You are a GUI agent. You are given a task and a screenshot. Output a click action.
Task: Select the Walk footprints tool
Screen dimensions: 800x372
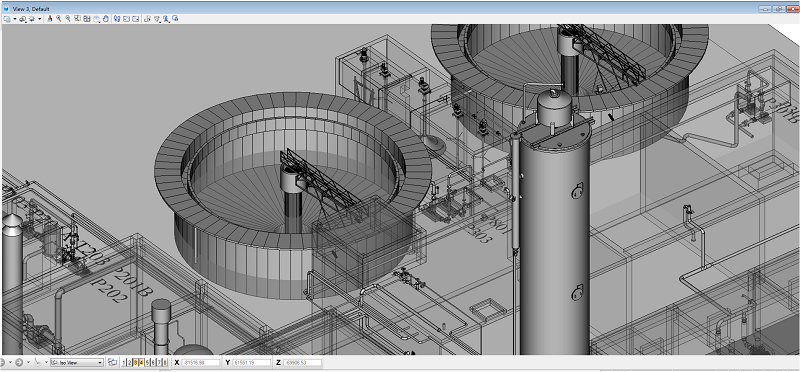click(117, 19)
